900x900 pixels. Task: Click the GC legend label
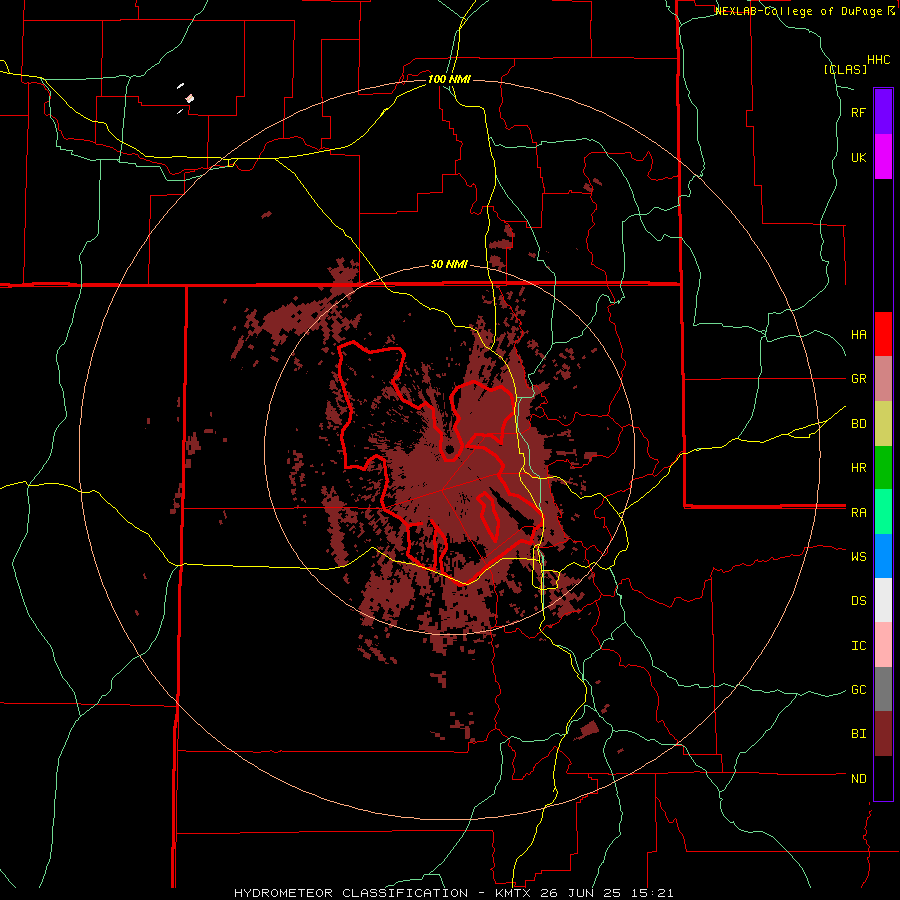pyautogui.click(x=859, y=689)
